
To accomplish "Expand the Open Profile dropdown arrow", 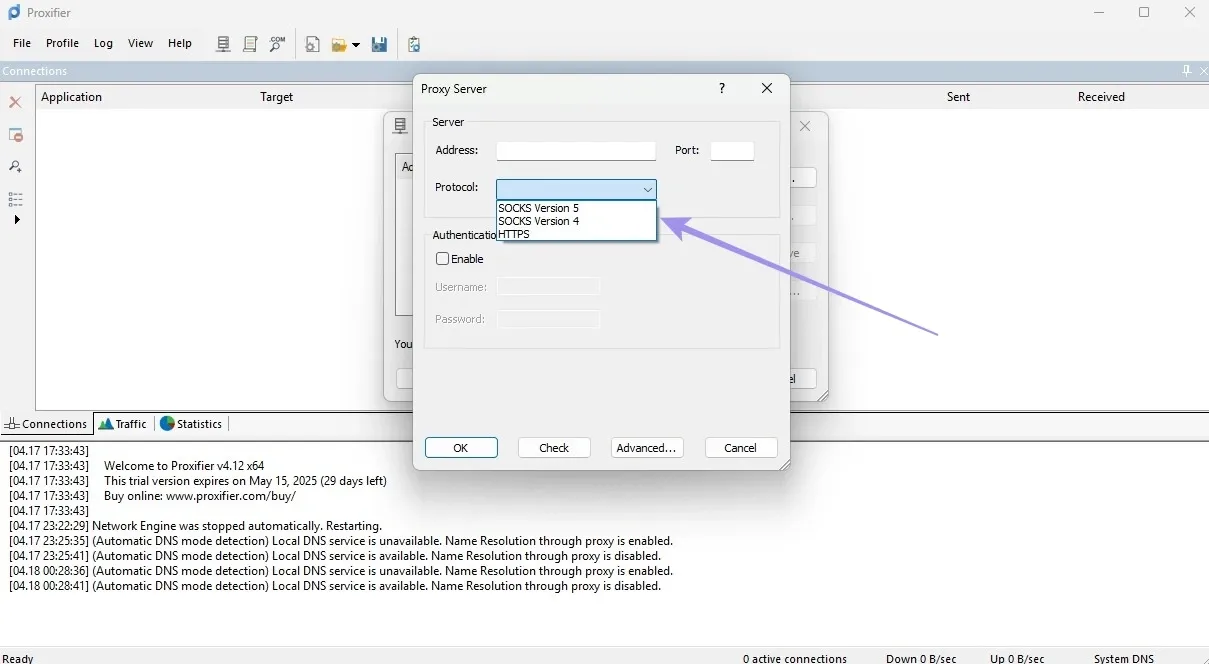I will (x=355, y=45).
